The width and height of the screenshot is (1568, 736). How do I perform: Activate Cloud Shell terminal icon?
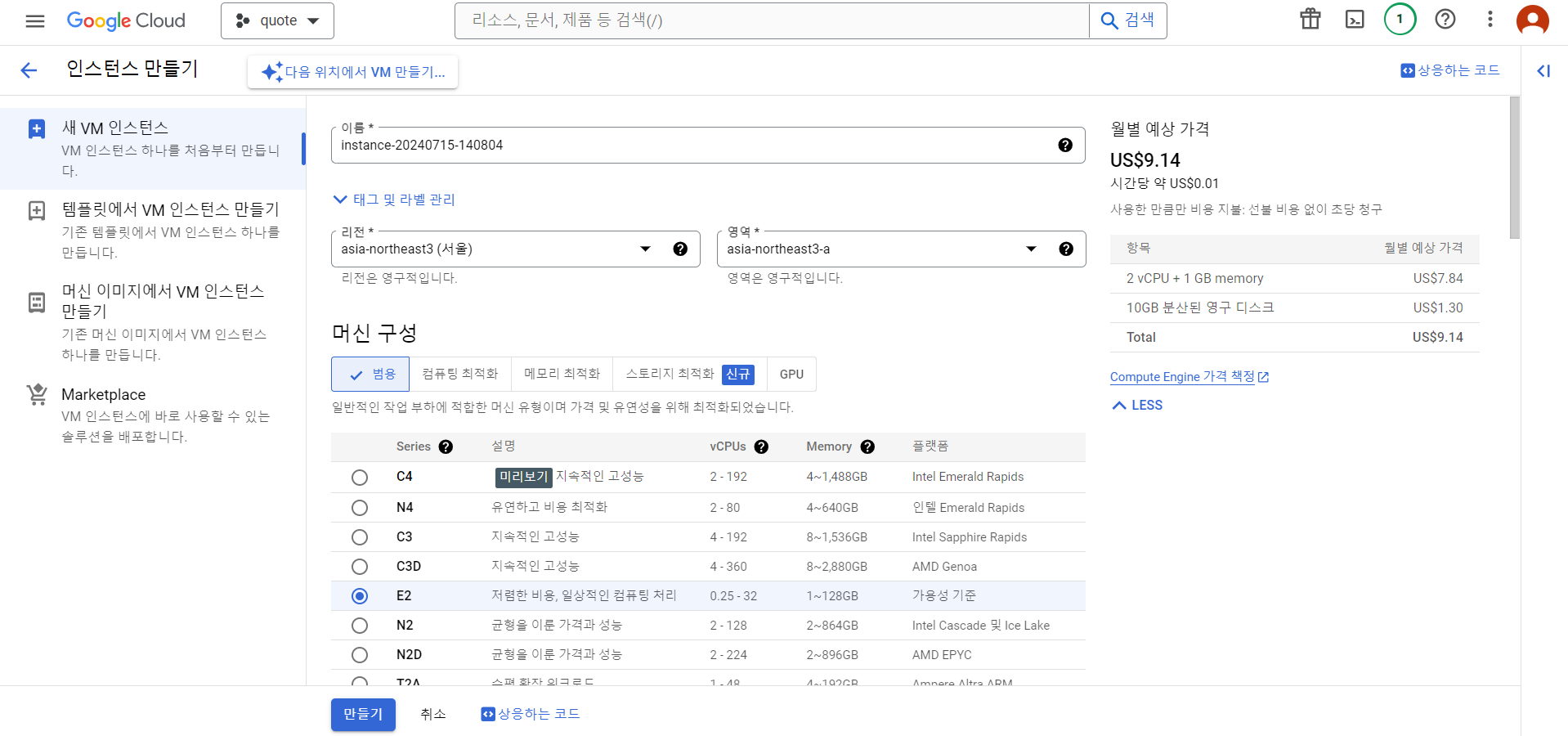point(1355,19)
